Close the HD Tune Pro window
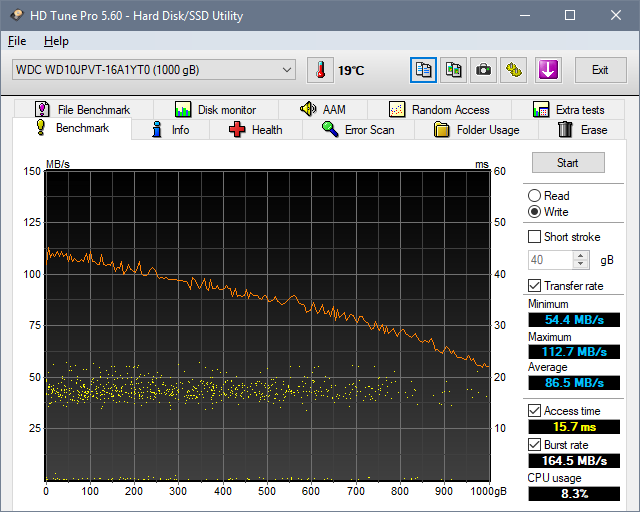This screenshot has width=640, height=512. pyautogui.click(x=616, y=16)
